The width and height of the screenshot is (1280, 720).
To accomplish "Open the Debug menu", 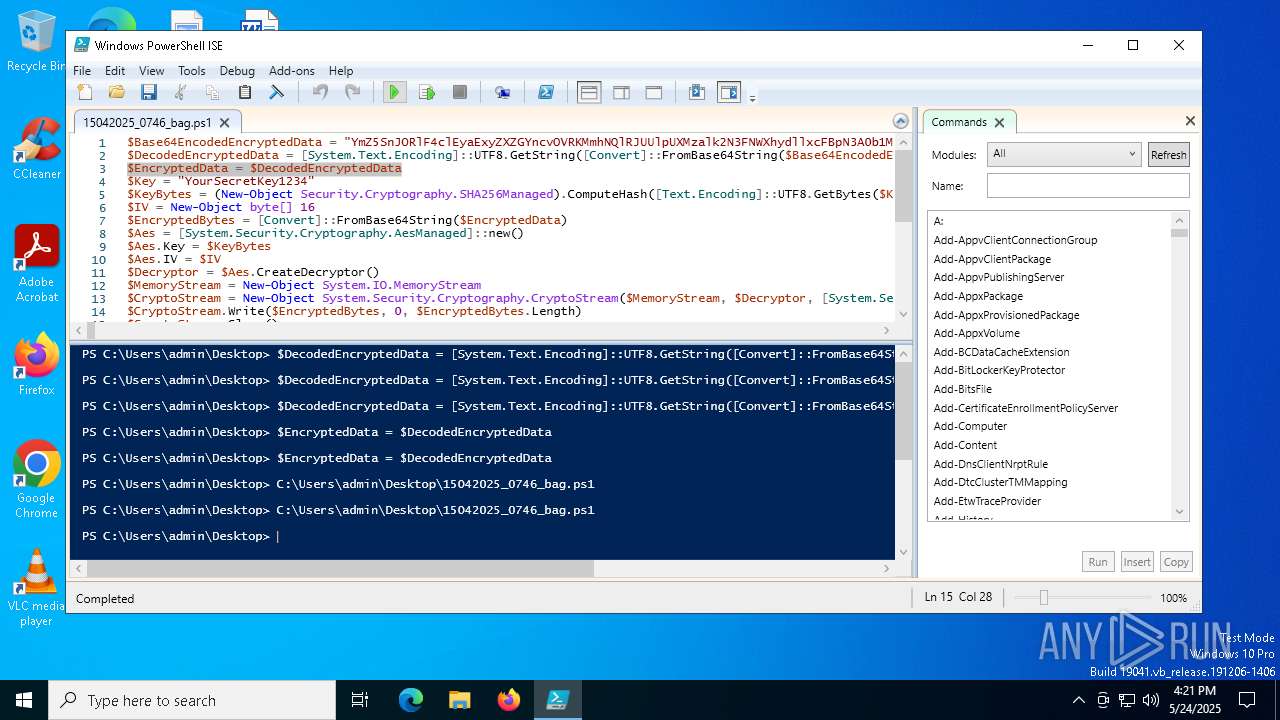I will point(237,71).
